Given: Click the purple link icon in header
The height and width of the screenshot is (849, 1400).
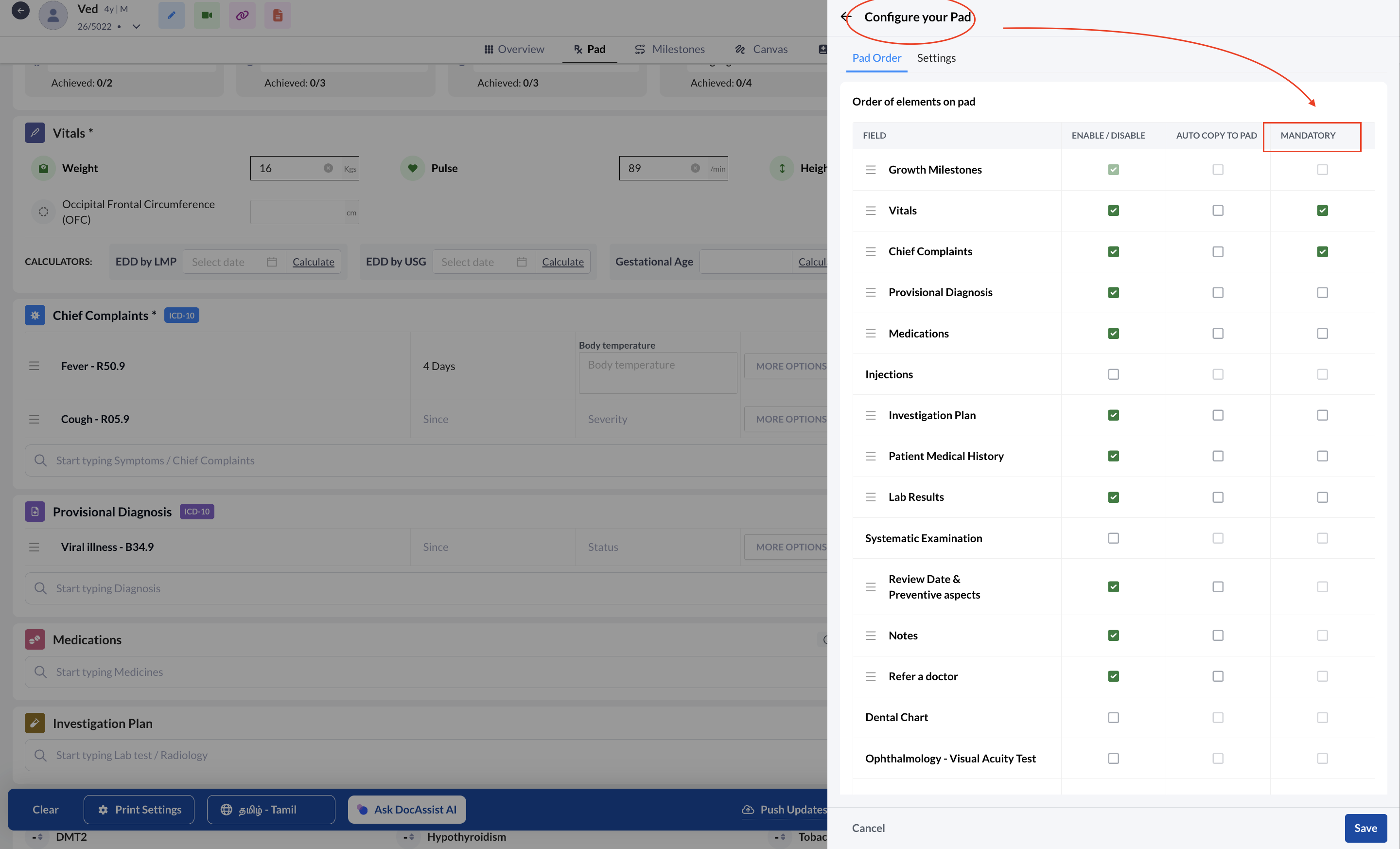Looking at the screenshot, I should click(x=242, y=16).
